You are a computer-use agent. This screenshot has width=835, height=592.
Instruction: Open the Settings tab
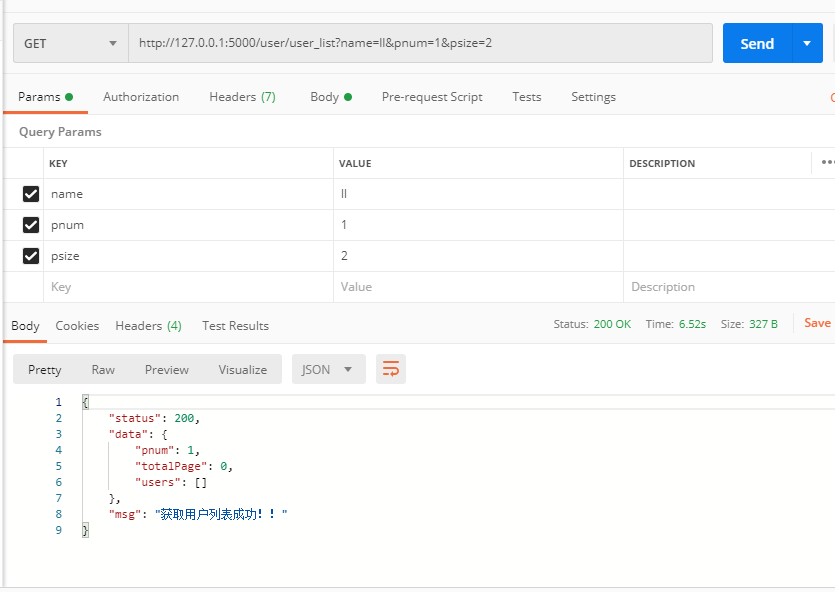[593, 97]
